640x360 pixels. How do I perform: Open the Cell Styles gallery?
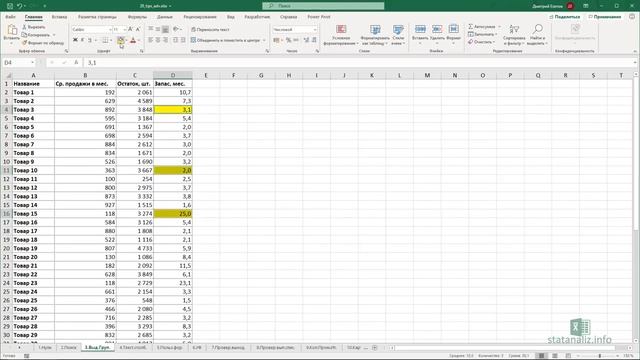click(x=398, y=34)
